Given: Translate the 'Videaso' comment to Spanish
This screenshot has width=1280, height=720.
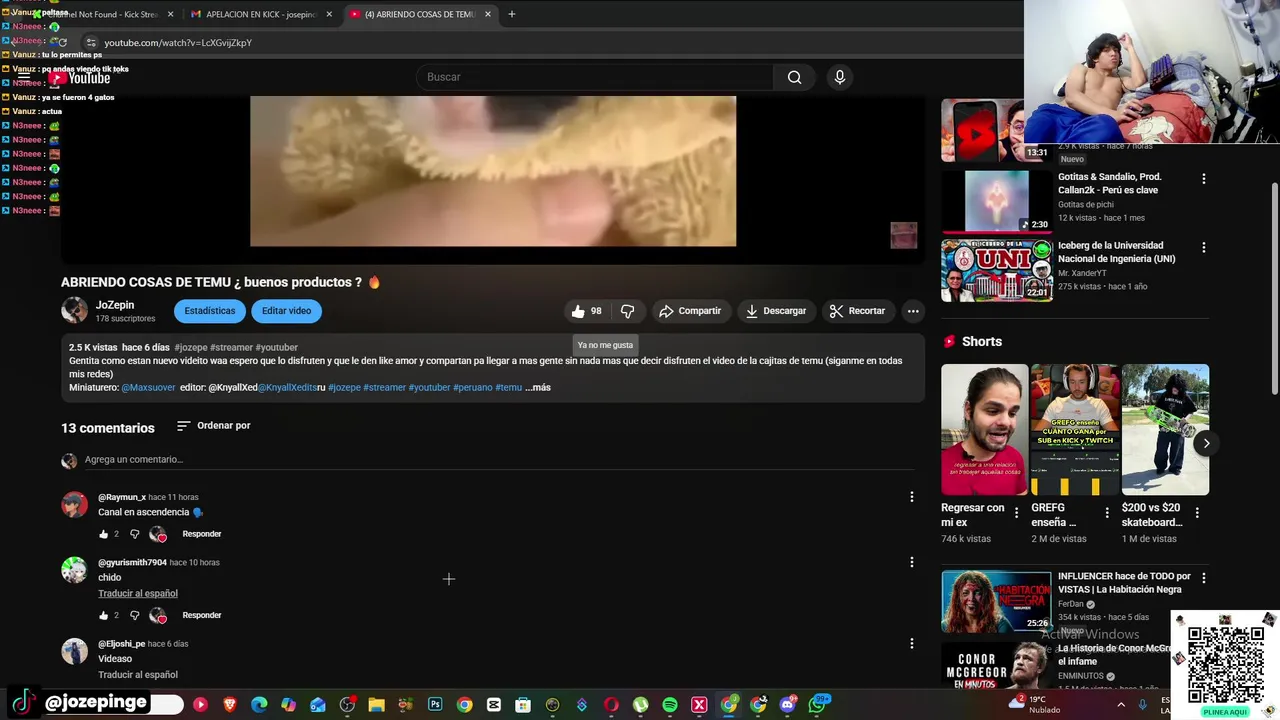Looking at the screenshot, I should click(x=138, y=675).
